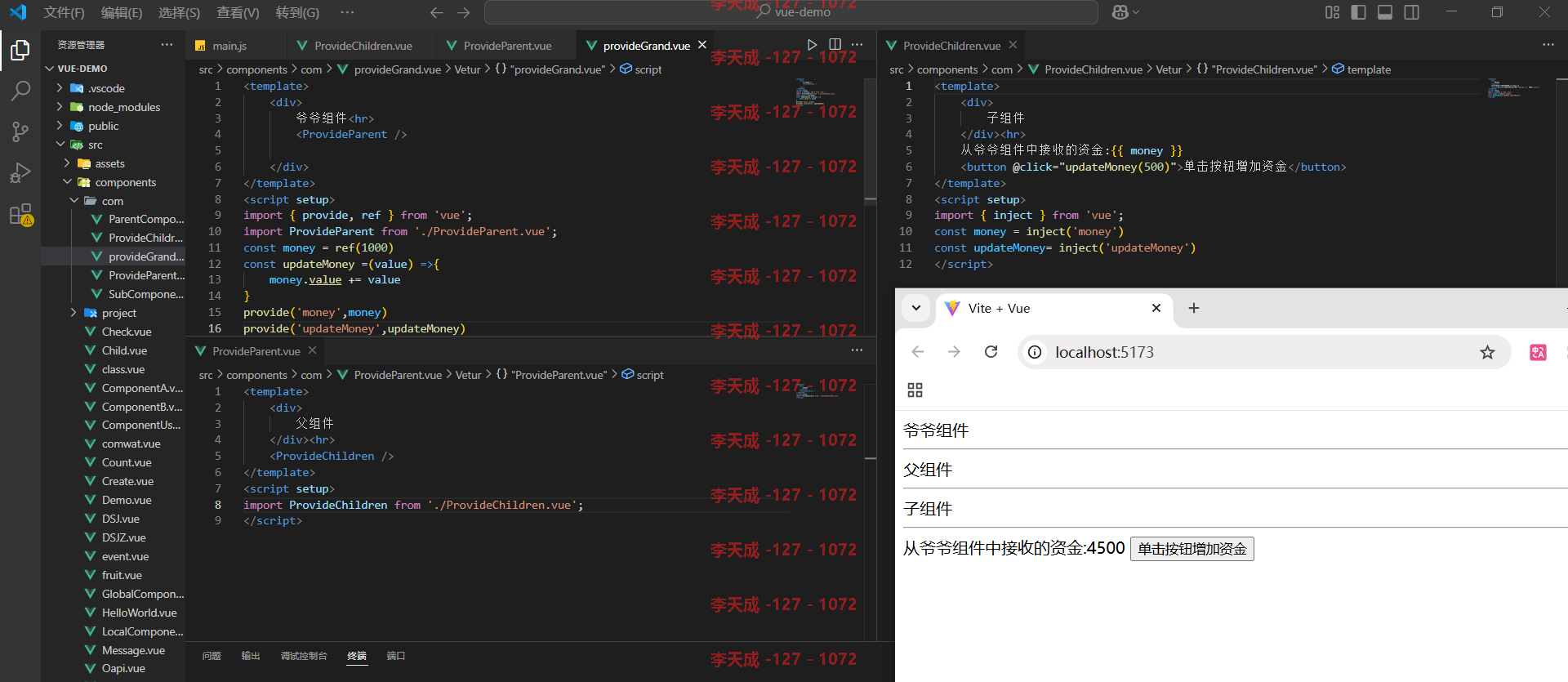Open the 查看(V) menu

238,12
